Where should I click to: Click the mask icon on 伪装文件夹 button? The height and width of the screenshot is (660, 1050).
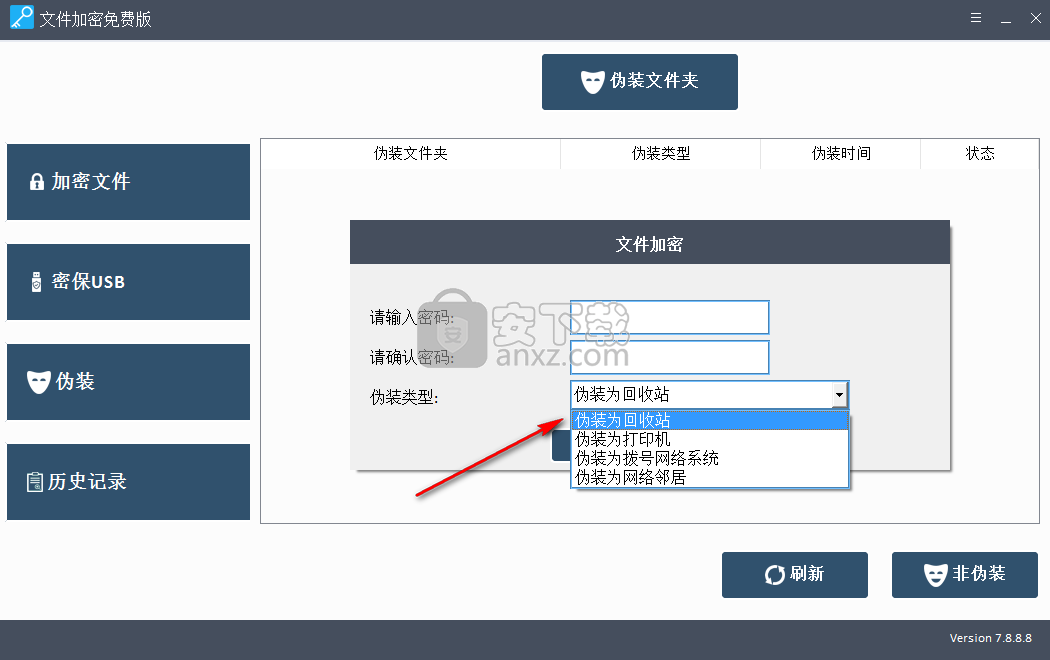594,81
